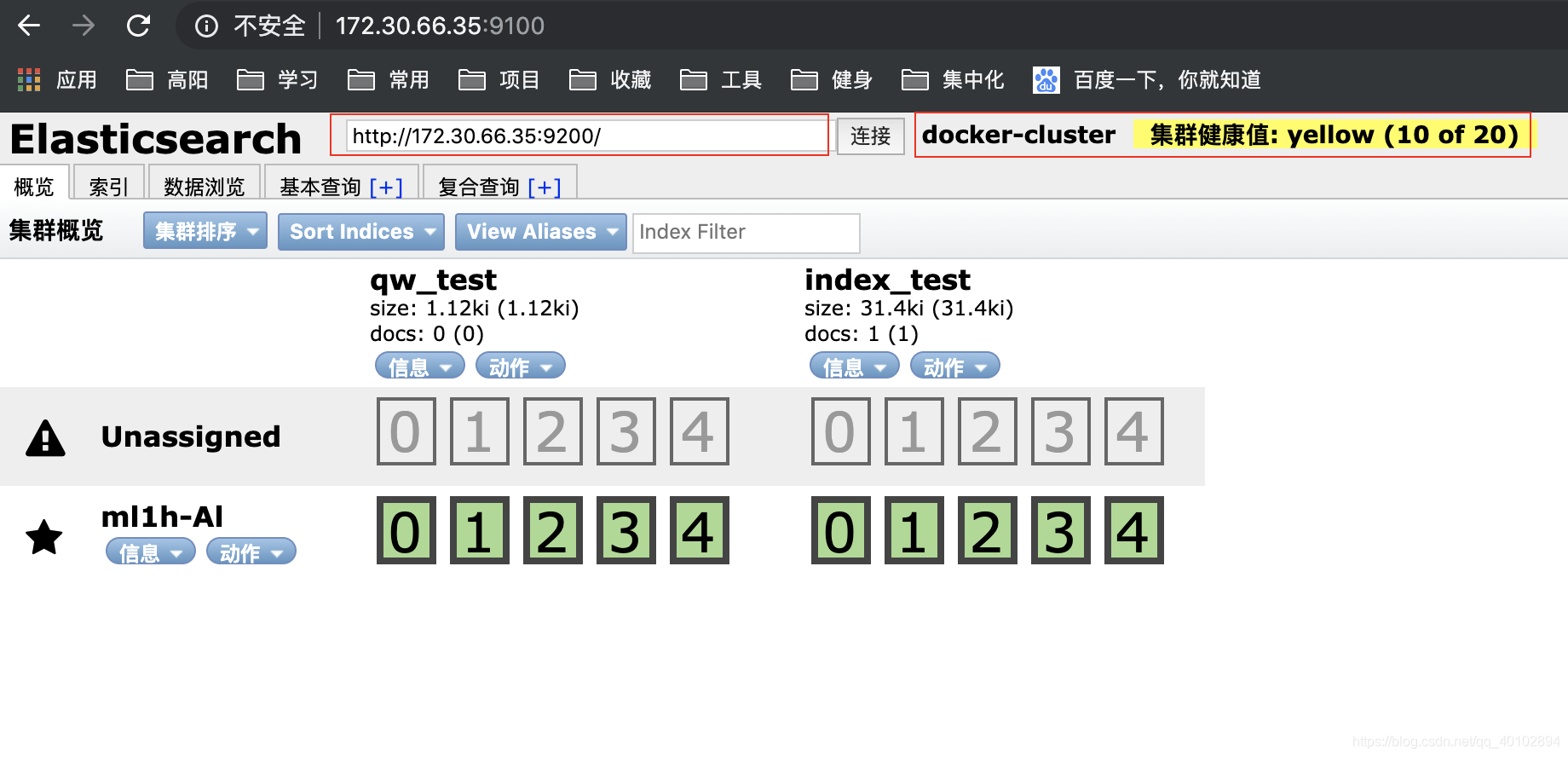Open the Sort Indices dropdown
The image size is (1568, 757).
click(x=361, y=231)
